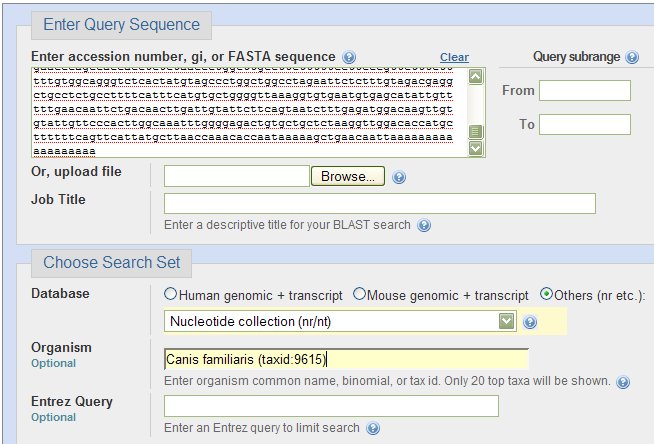The image size is (654, 444).
Task: Focus the Query subrange From field
Action: point(585,90)
